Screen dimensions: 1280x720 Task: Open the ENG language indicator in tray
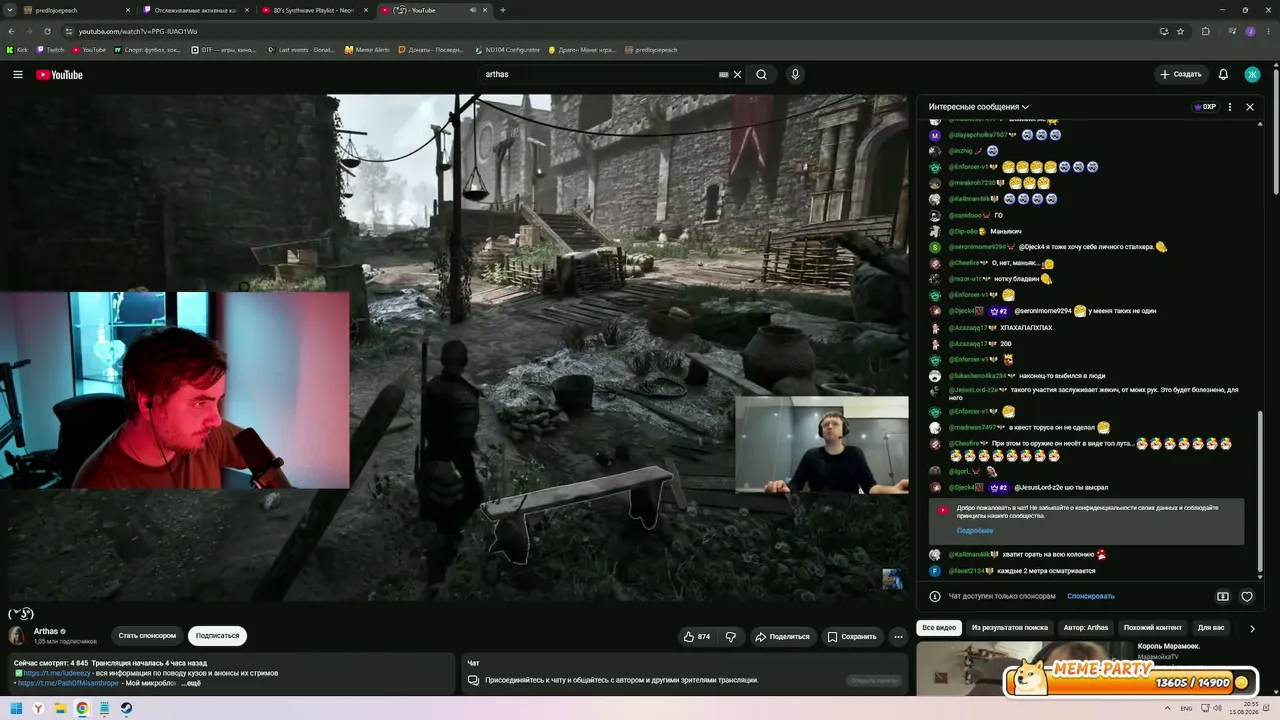click(x=1187, y=708)
